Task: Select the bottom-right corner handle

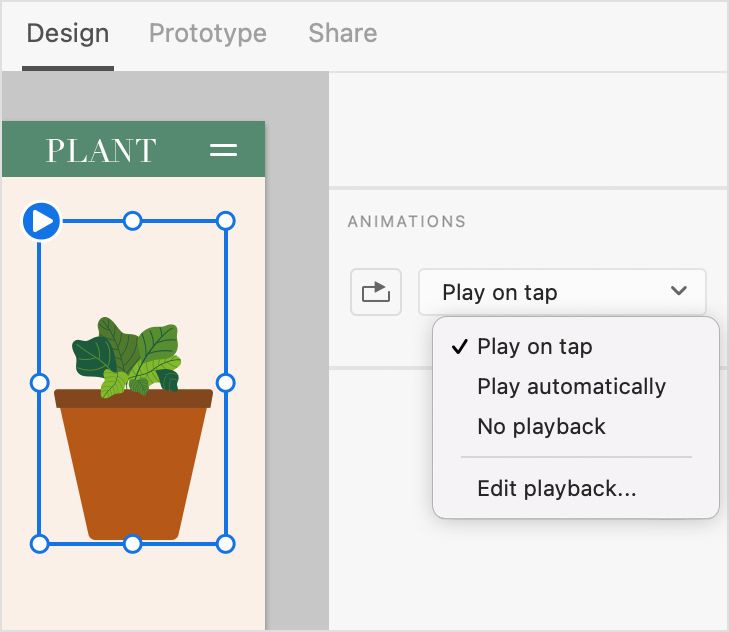Action: (226, 544)
